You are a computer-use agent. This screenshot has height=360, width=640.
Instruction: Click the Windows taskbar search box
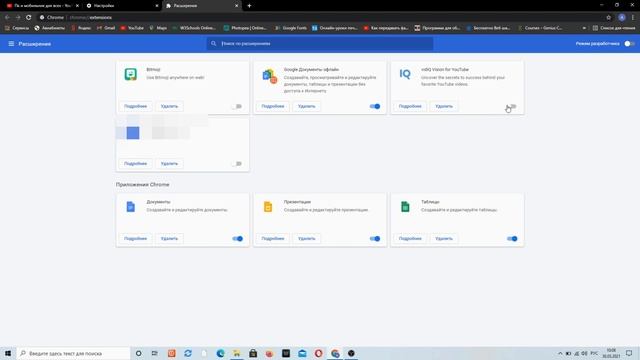pos(73,353)
